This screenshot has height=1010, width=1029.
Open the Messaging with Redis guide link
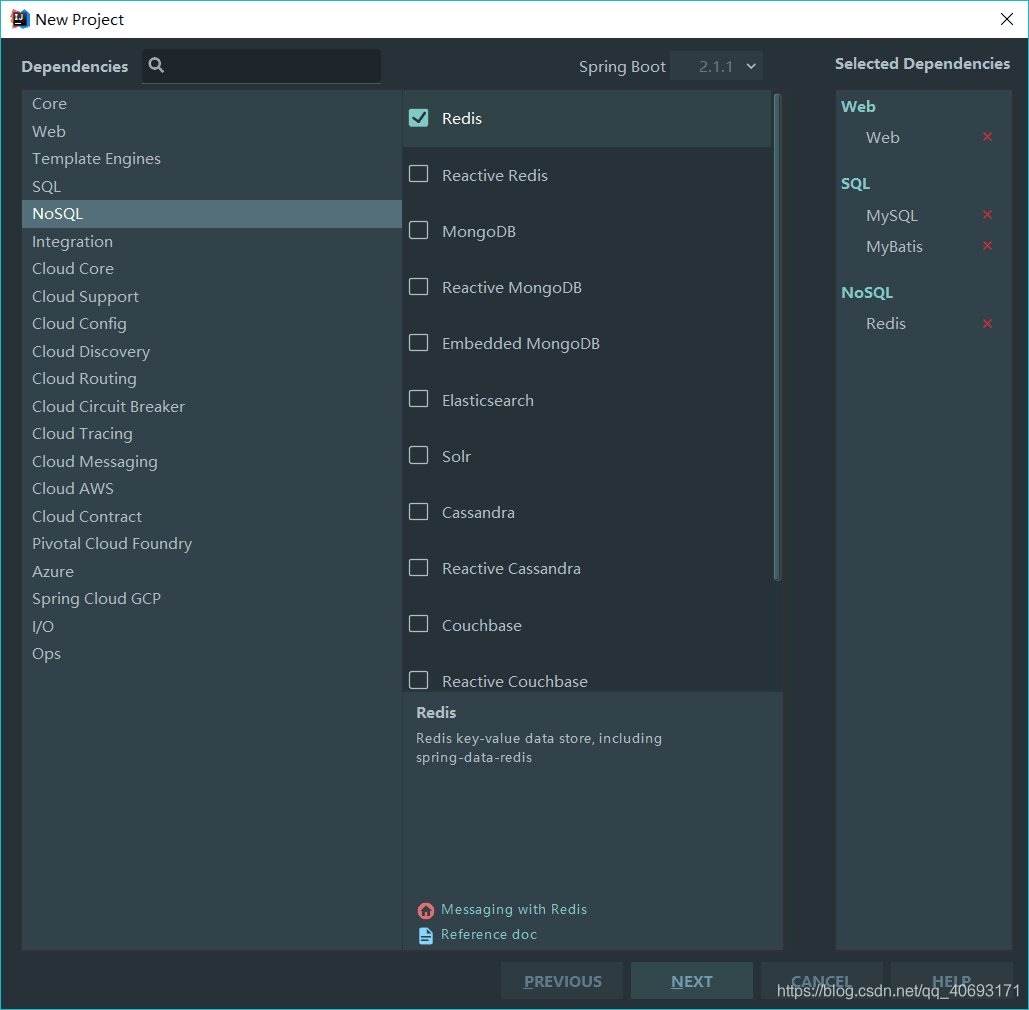point(514,910)
